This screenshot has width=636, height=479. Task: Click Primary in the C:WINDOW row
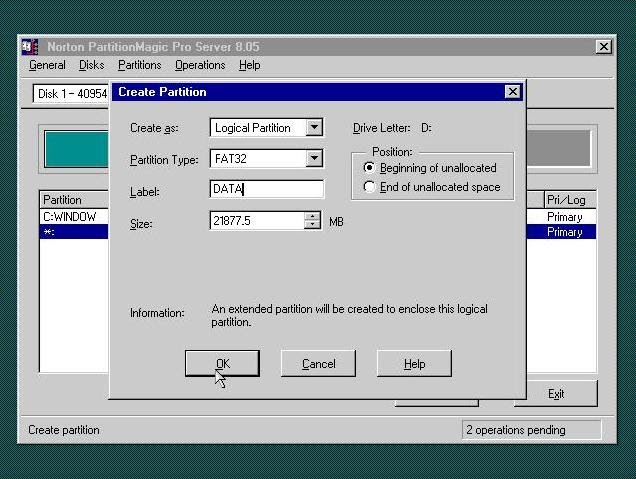[x=565, y=217]
